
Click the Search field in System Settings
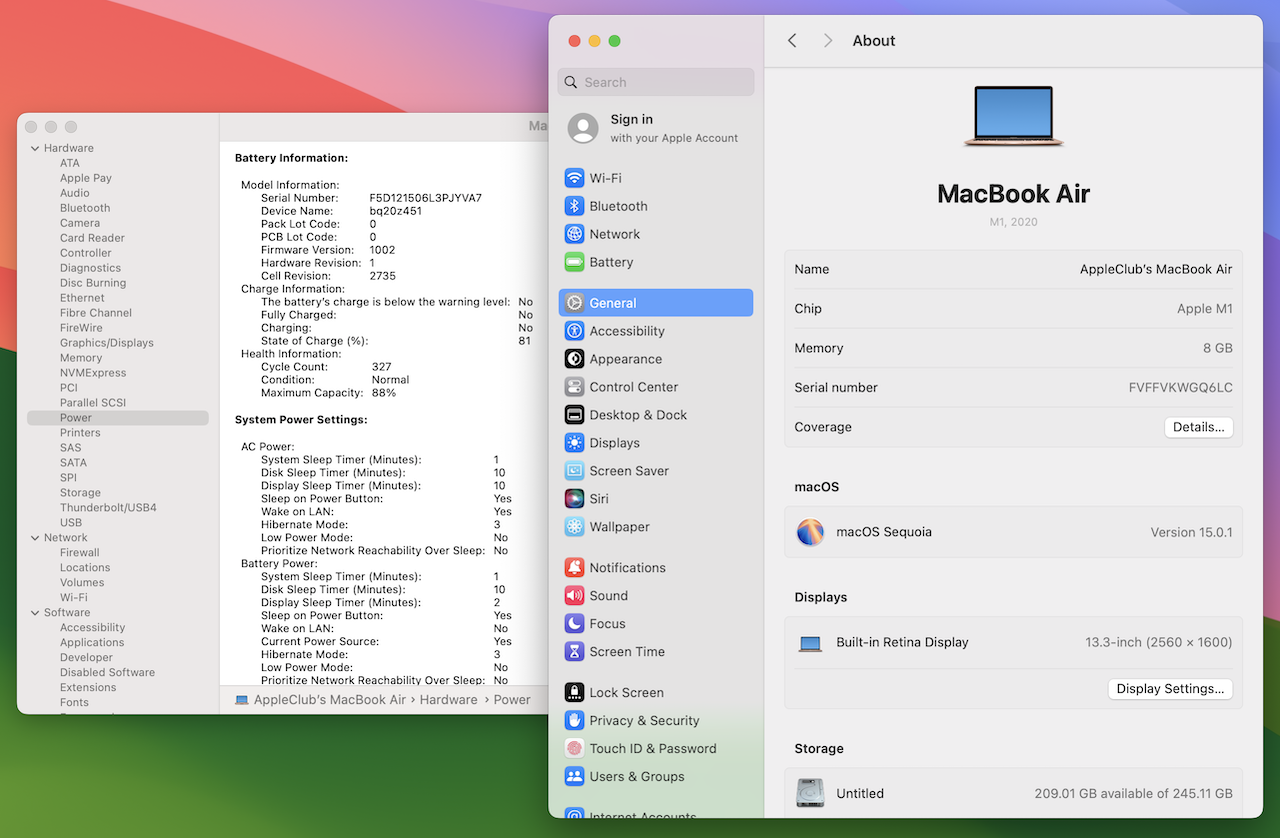(656, 82)
